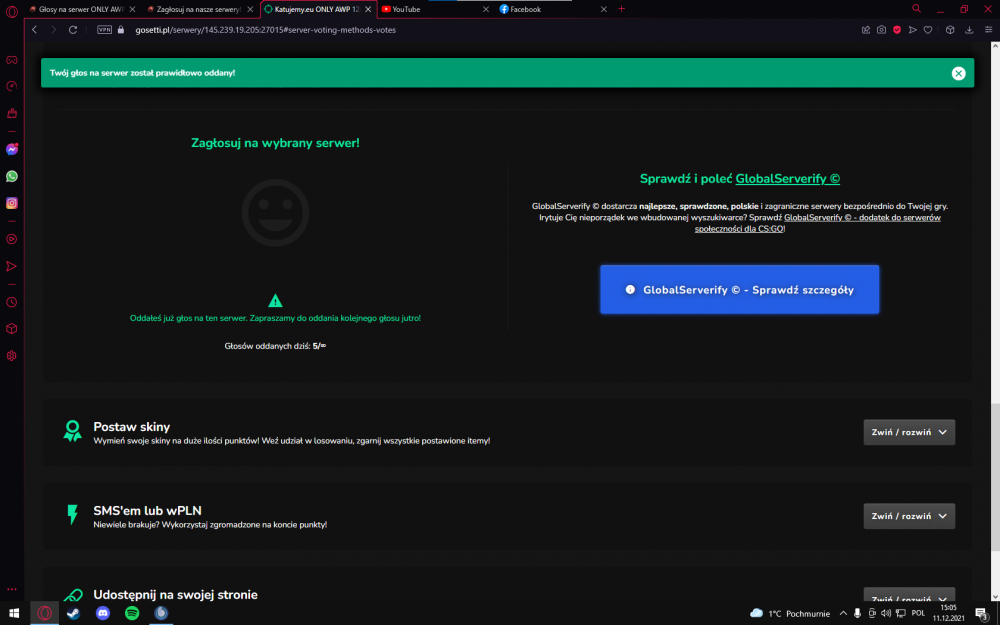1000x625 pixels.
Task: Open the Player icon in sidebar
Action: click(x=11, y=239)
